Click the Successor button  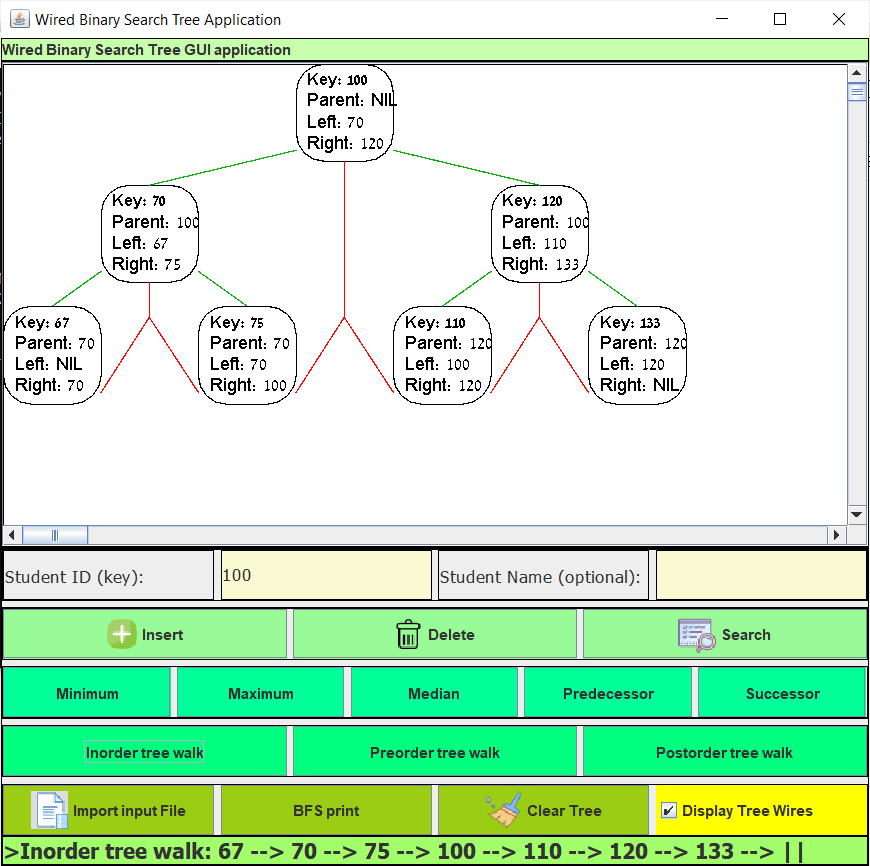tap(782, 693)
